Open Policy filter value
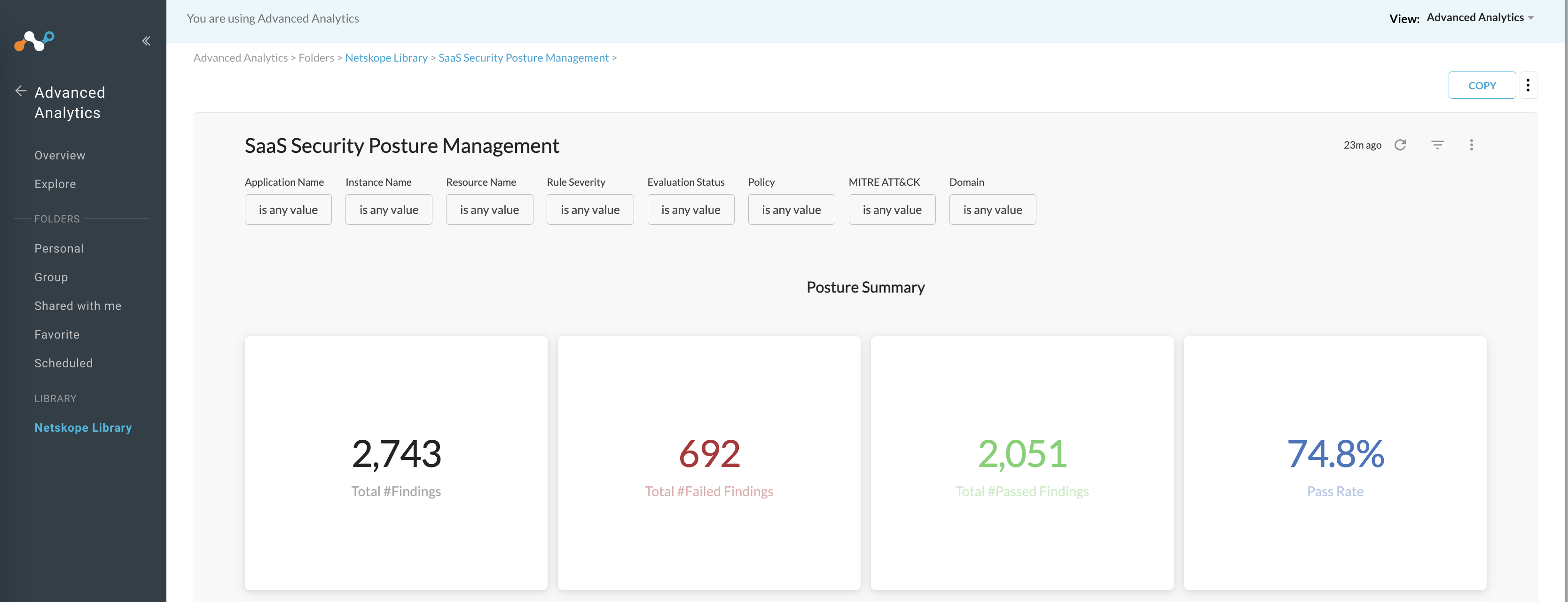 click(x=792, y=210)
